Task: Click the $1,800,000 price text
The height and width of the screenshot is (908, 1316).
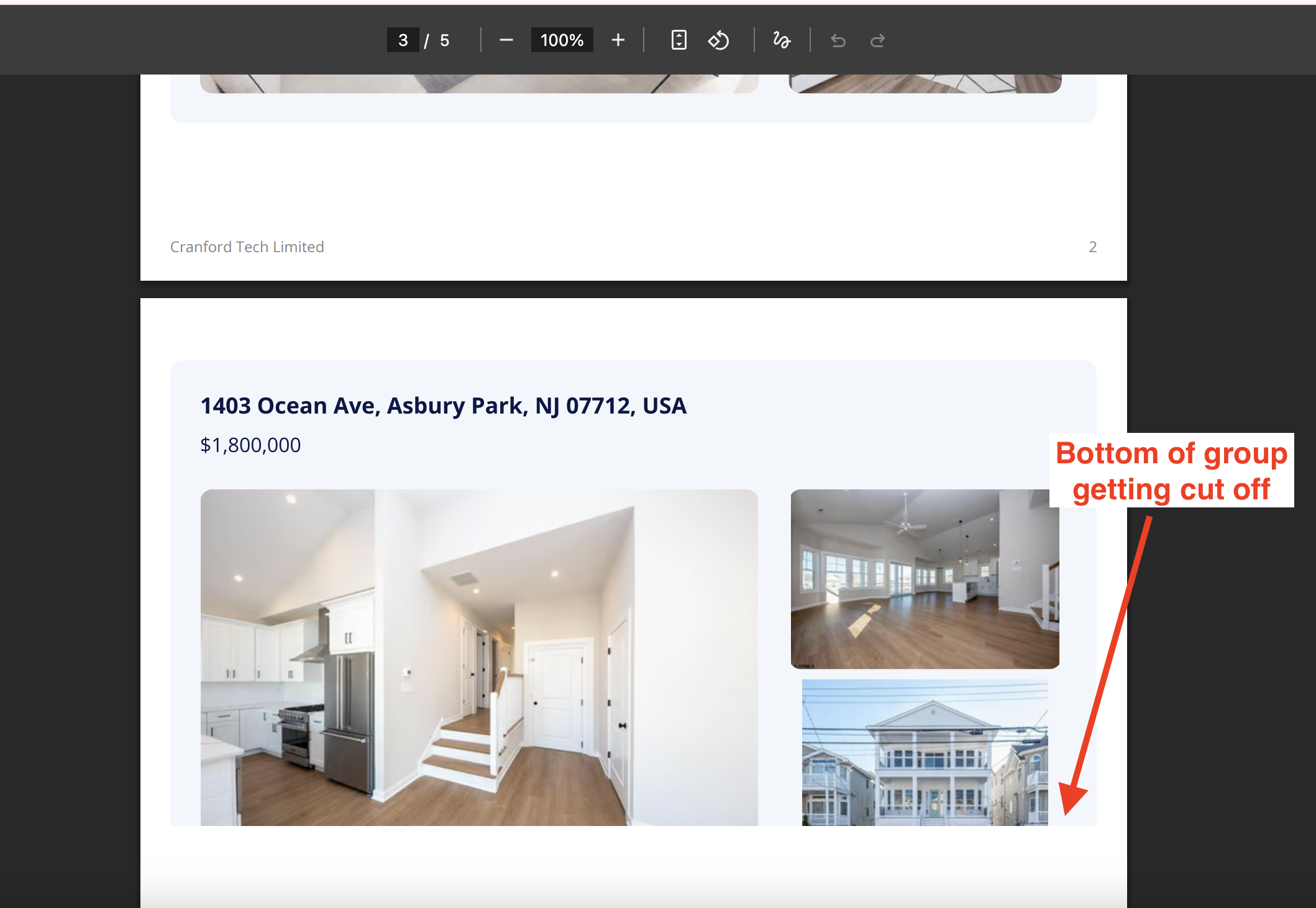Action: (250, 445)
